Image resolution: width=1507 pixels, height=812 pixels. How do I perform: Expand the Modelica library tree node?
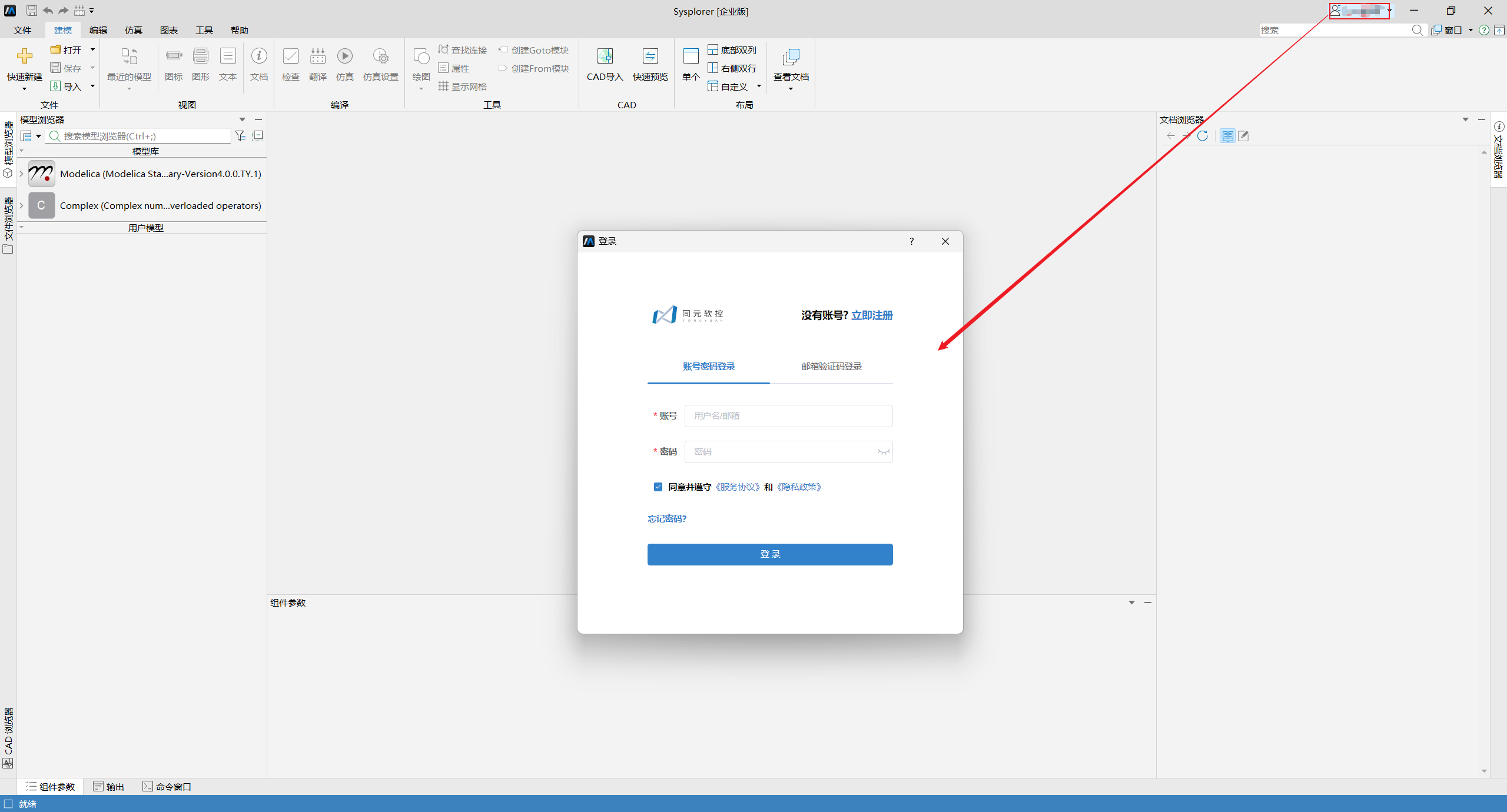pos(21,174)
